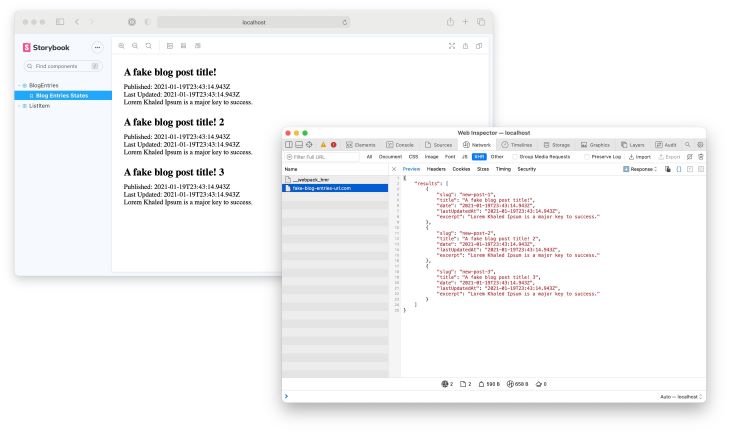Image resolution: width=730 pixels, height=434 pixels.
Task: Click the Import button in Network toolbar
Action: (x=639, y=156)
